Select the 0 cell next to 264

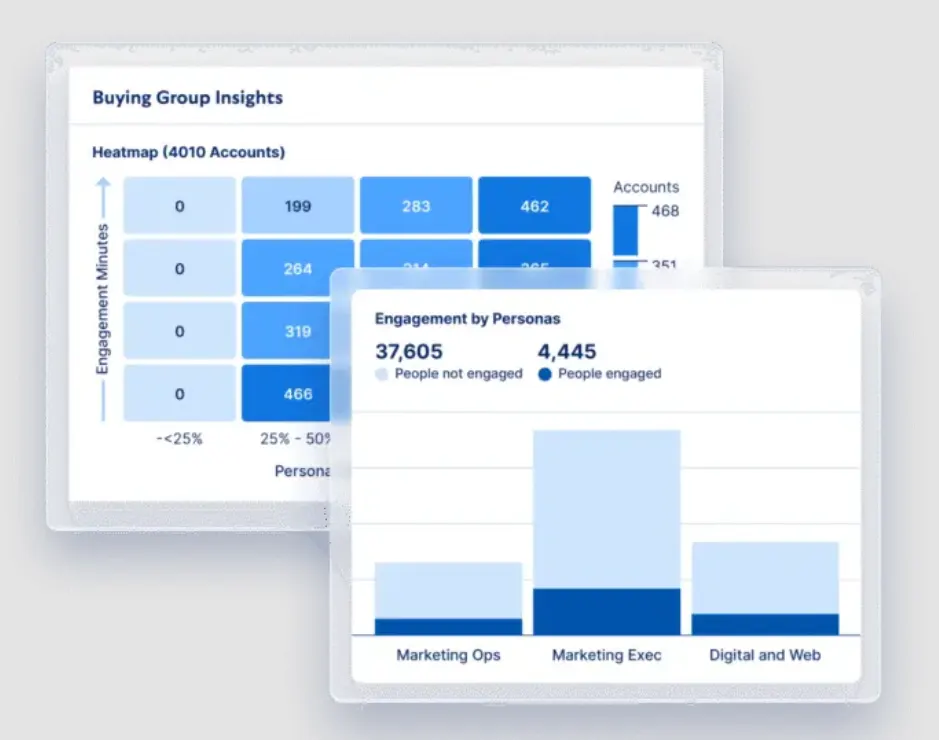pyautogui.click(x=180, y=268)
